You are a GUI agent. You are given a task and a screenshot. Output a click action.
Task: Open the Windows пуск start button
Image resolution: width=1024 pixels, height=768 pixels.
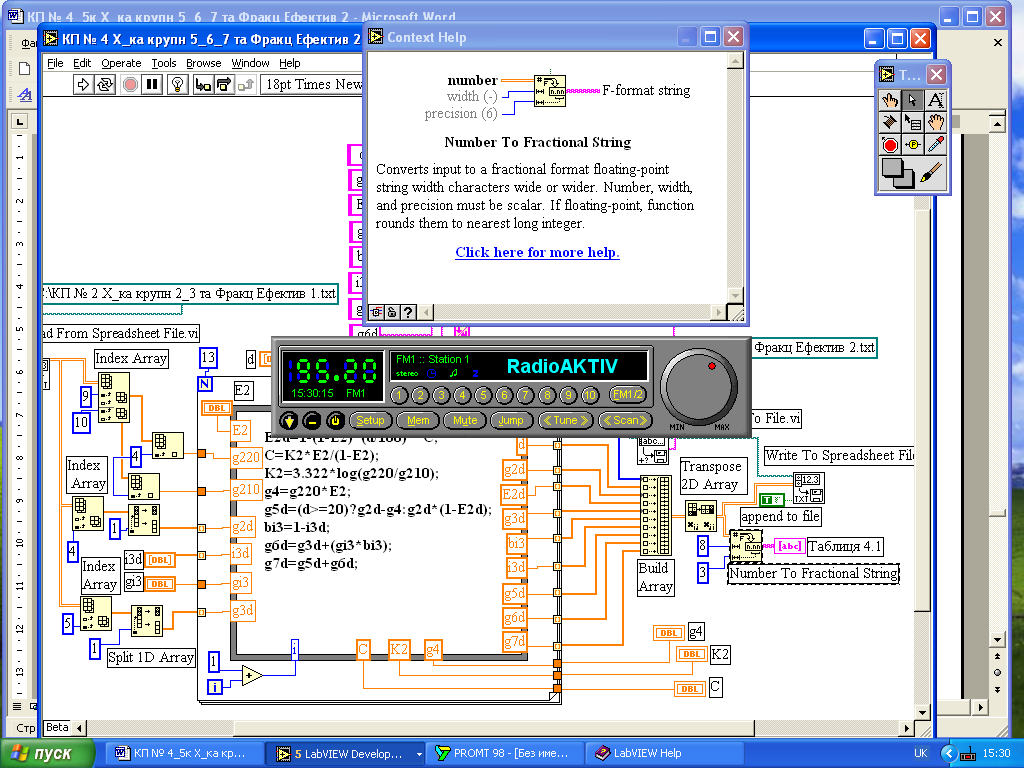pos(48,754)
